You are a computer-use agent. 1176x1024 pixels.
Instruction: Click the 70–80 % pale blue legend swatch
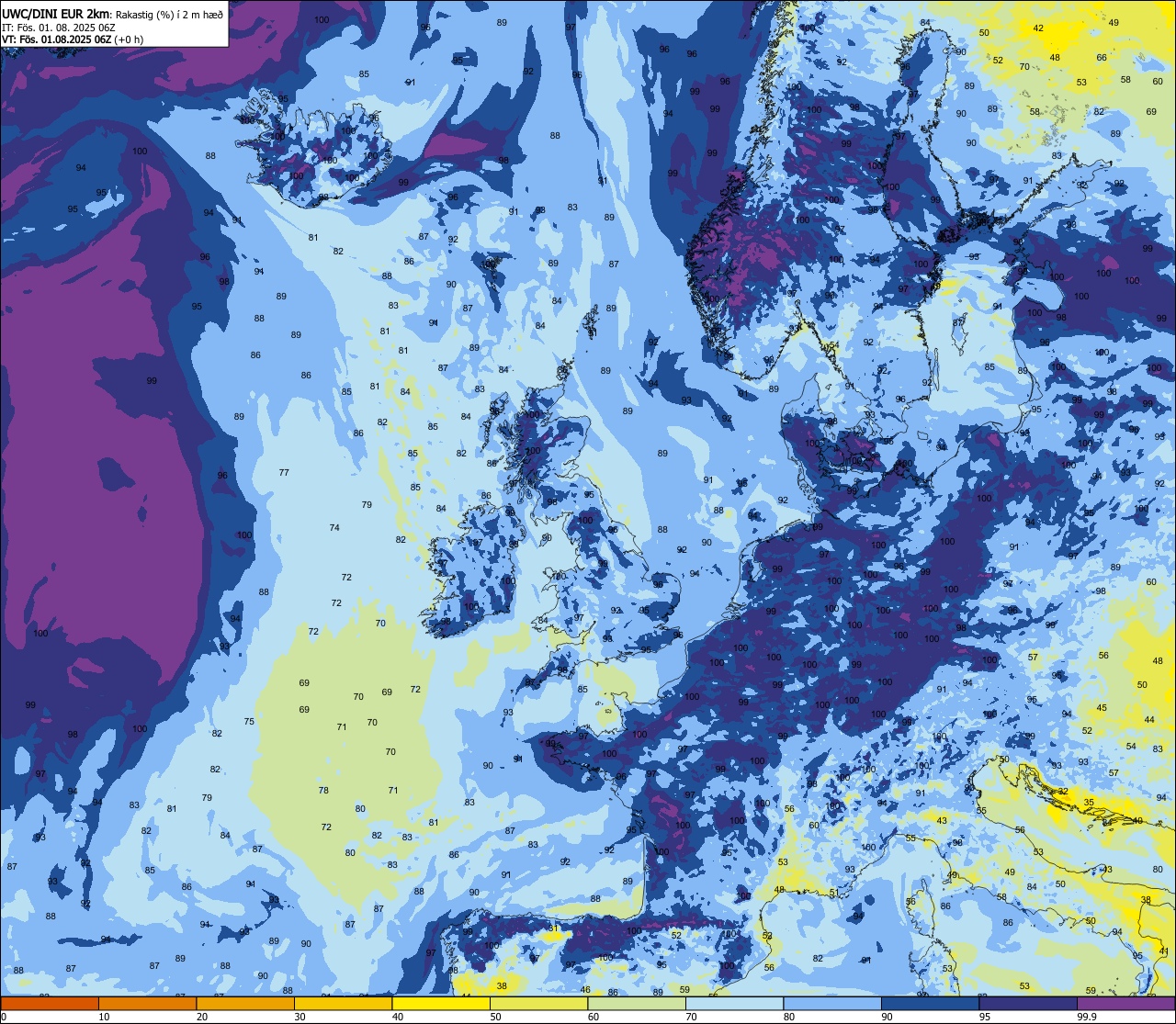click(x=734, y=1004)
